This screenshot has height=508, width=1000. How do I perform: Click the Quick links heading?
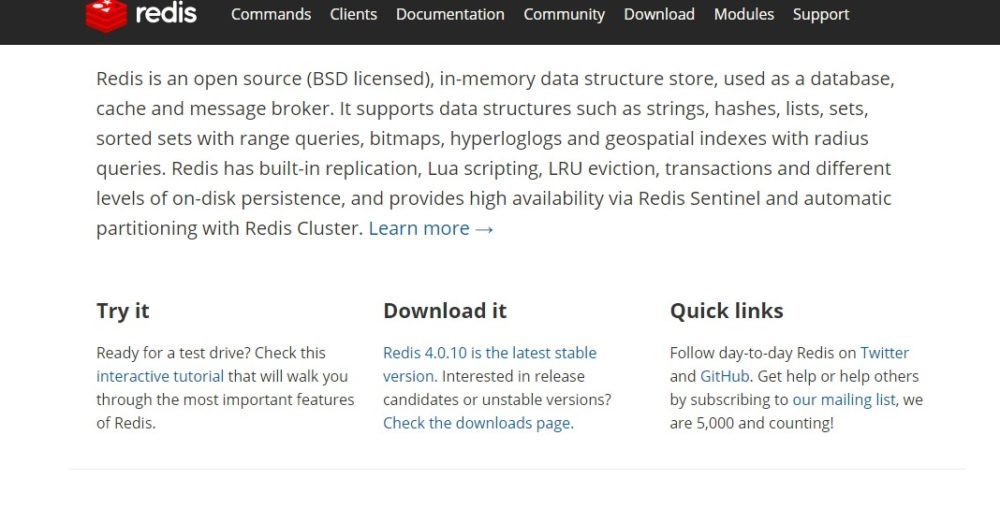click(x=726, y=311)
